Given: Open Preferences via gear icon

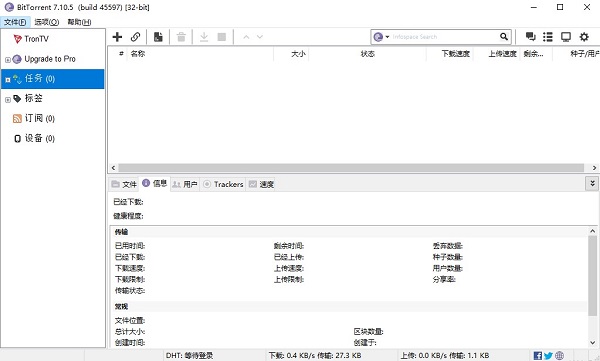Looking at the screenshot, I should tap(584, 37).
